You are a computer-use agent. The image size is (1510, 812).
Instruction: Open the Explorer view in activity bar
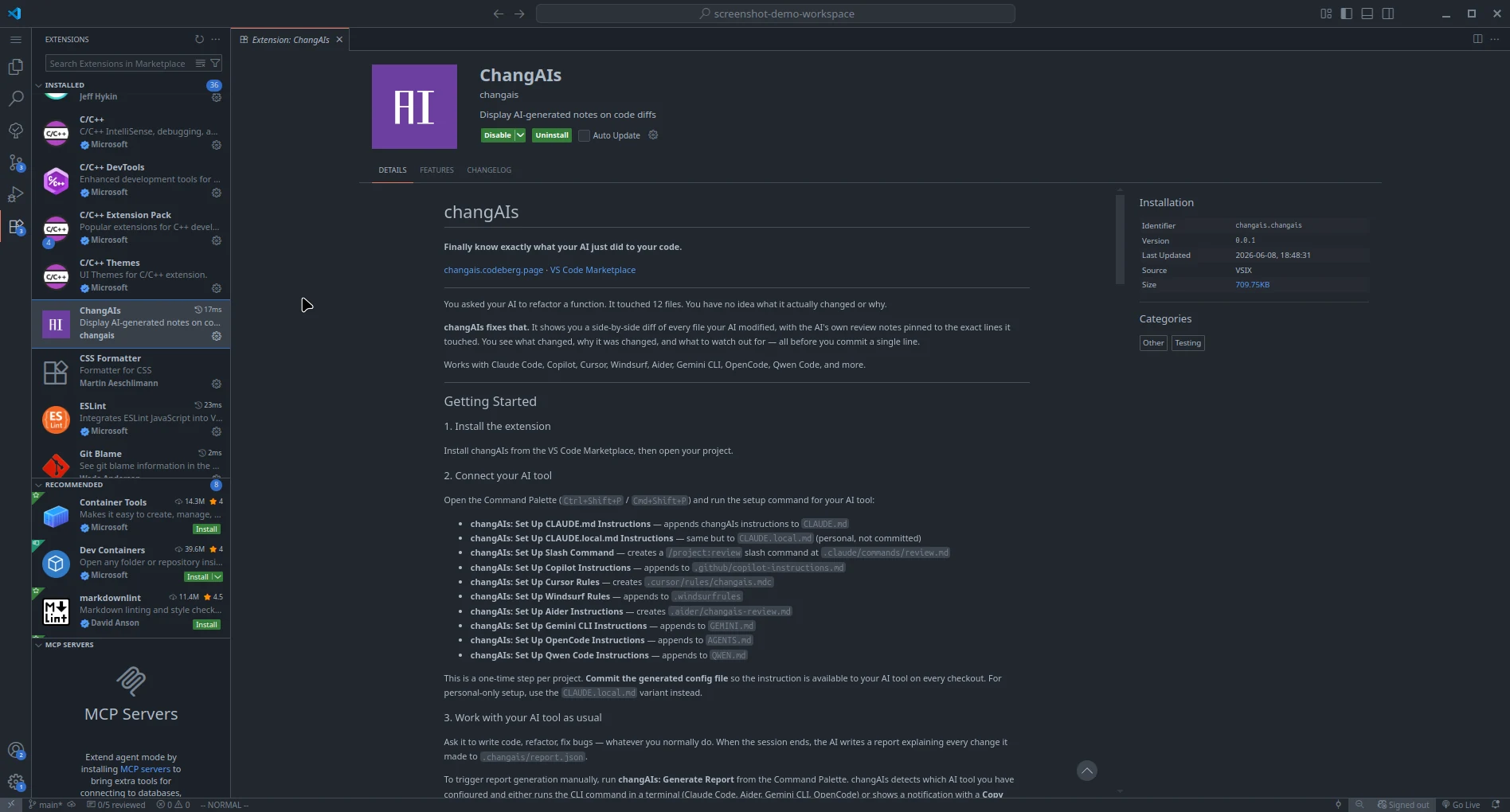[x=15, y=67]
